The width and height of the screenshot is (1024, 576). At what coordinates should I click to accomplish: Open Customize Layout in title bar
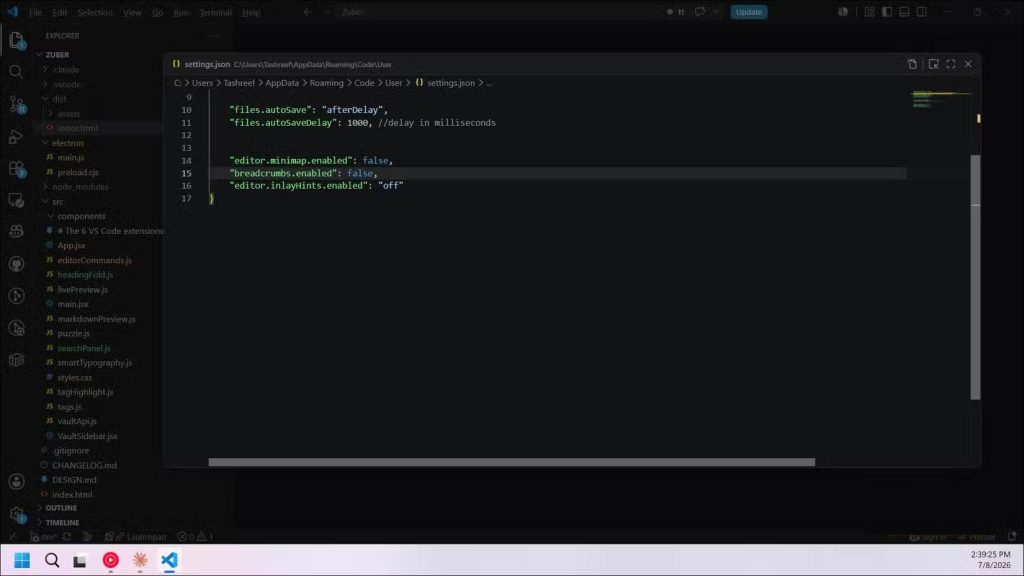point(869,12)
